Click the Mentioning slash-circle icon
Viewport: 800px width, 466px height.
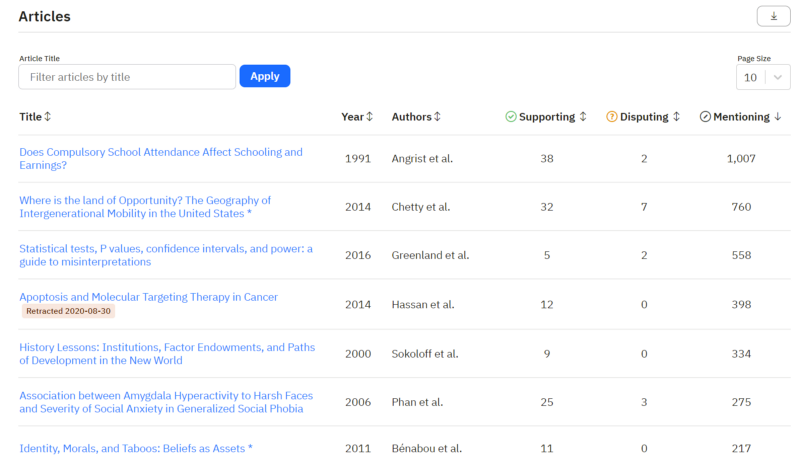705,117
